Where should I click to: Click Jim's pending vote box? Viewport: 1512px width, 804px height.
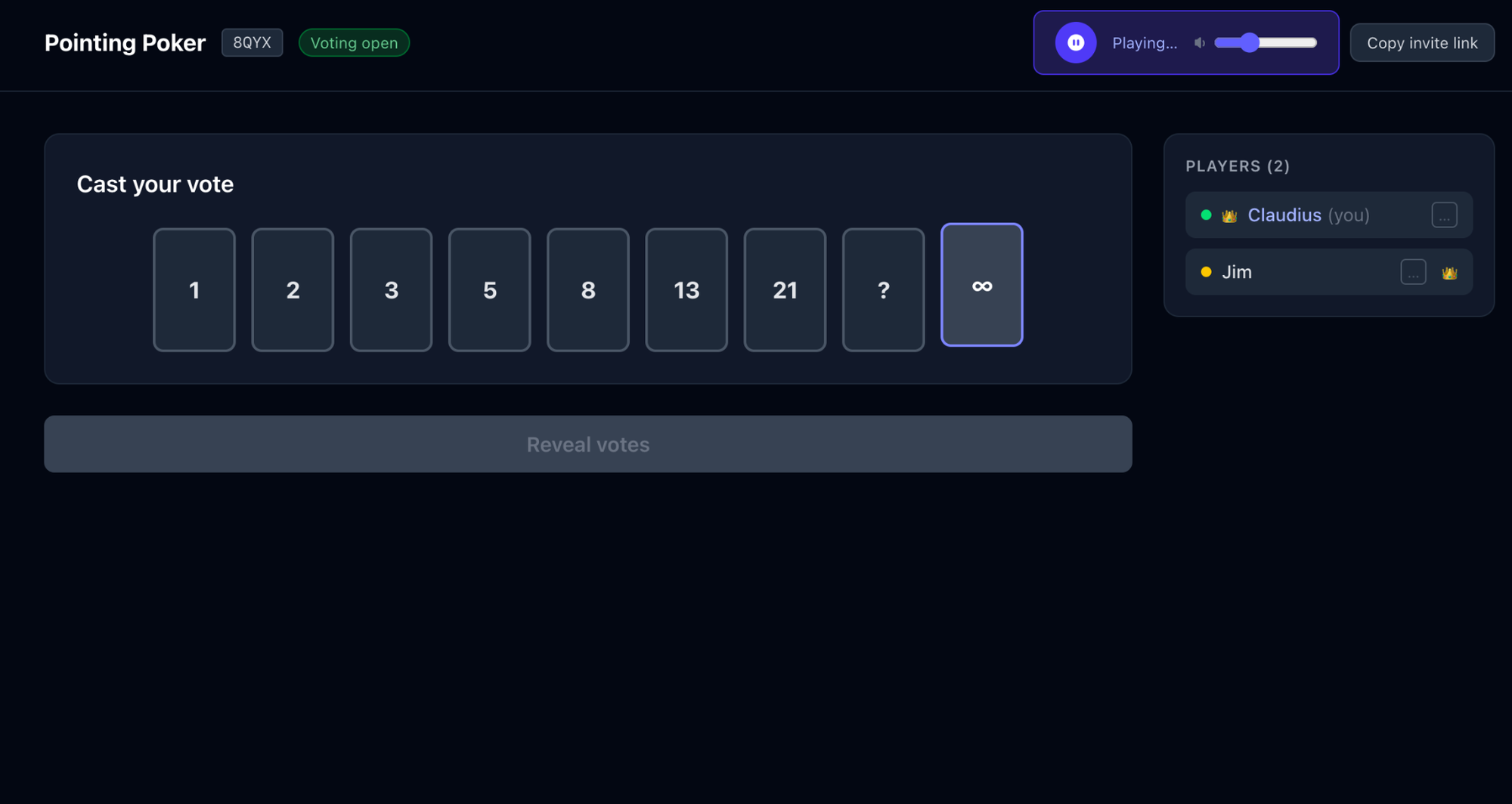tap(1412, 272)
